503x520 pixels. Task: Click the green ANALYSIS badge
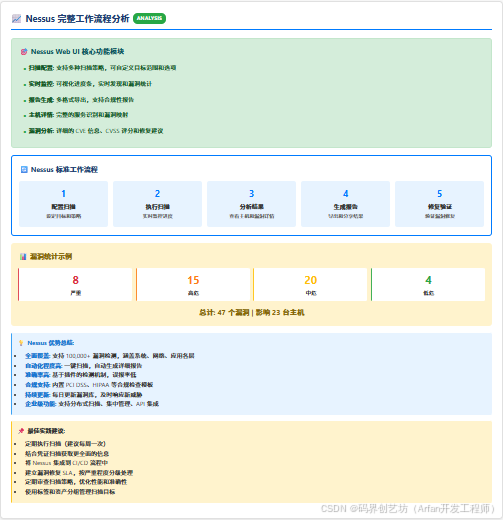click(149, 18)
